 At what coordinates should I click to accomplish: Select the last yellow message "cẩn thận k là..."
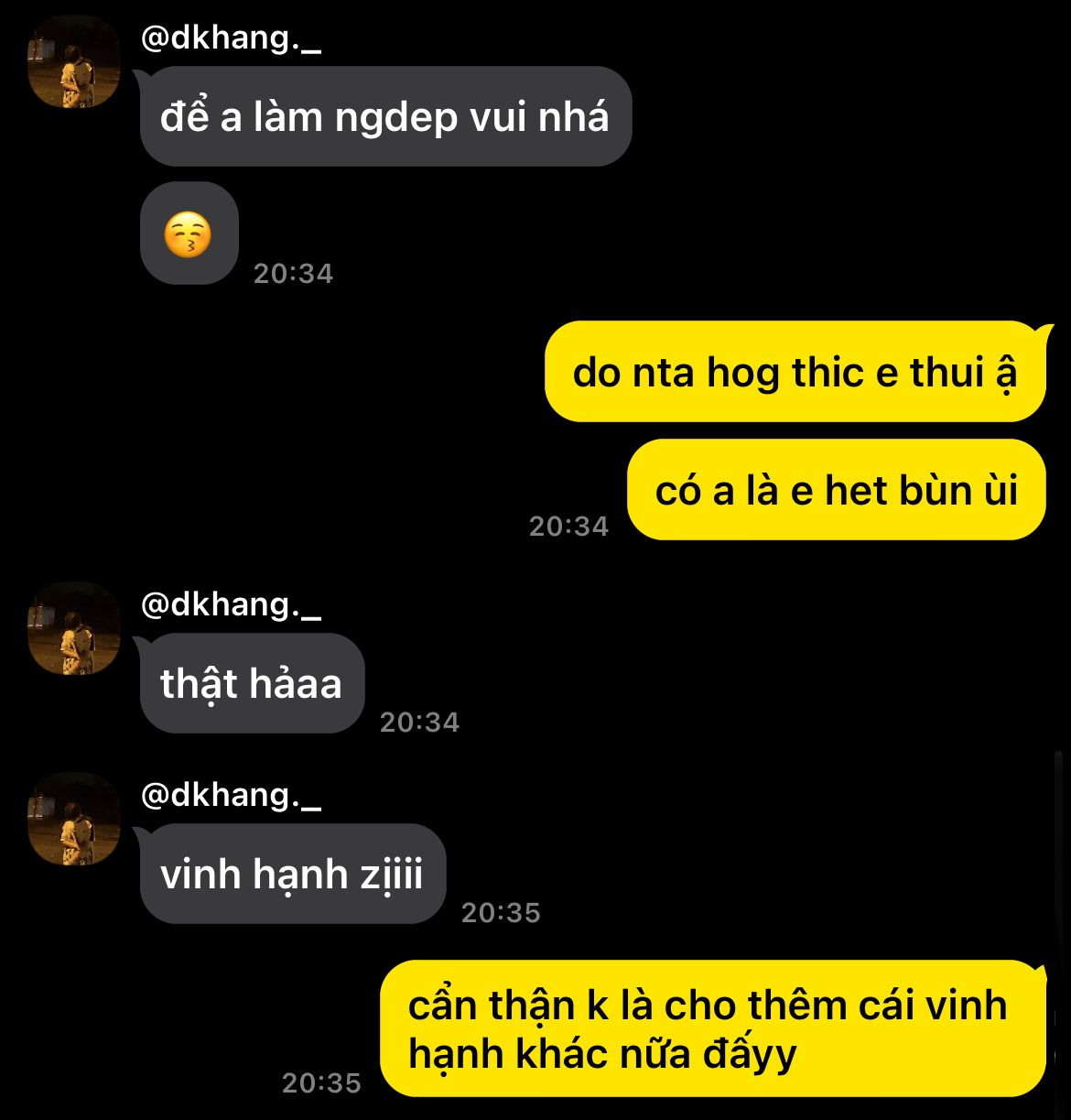click(x=713, y=1028)
